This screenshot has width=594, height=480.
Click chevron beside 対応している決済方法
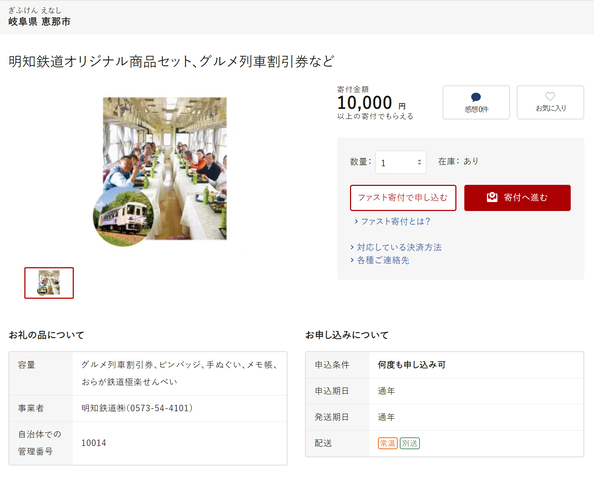(352, 247)
